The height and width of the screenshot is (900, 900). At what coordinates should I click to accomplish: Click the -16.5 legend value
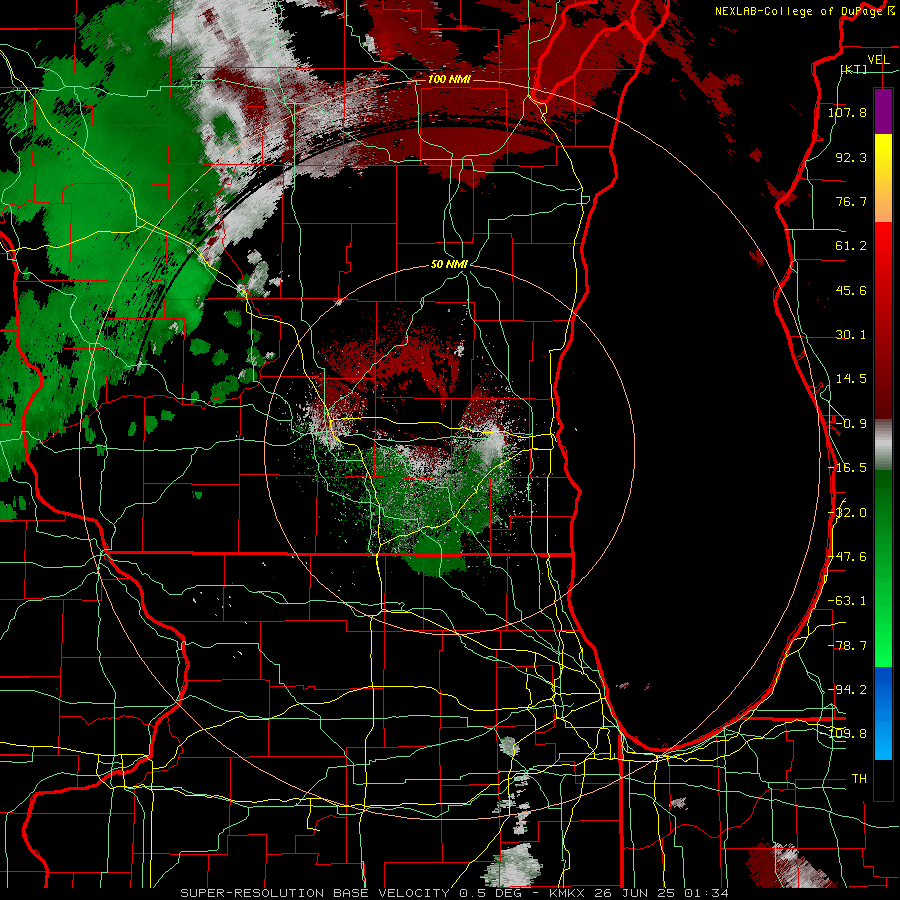847,468
